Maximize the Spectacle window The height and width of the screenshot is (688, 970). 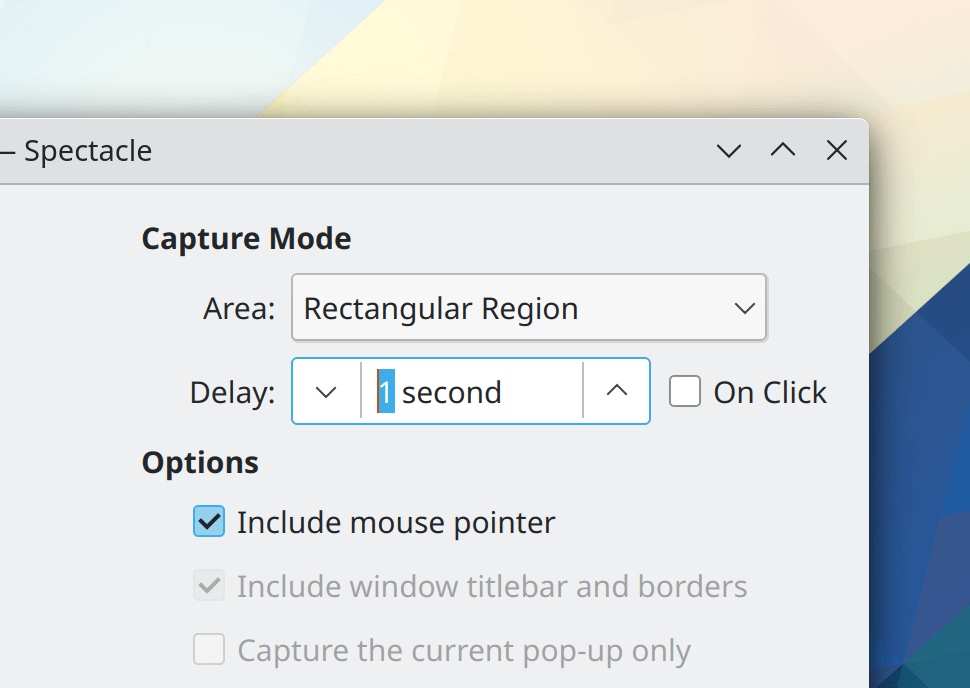tap(783, 151)
